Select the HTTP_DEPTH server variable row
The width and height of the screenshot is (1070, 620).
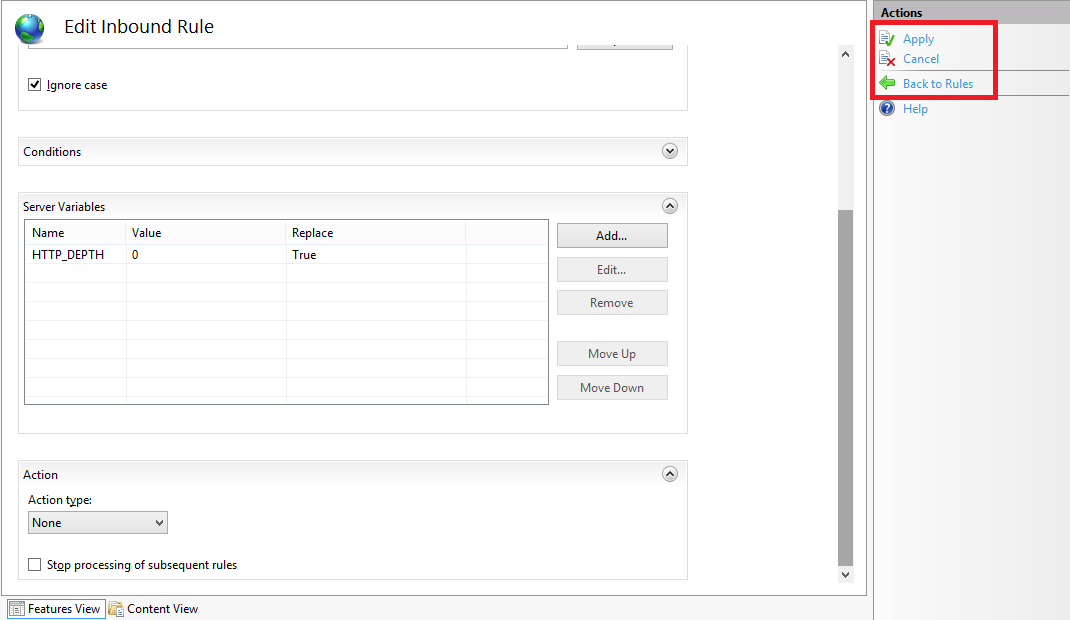point(68,255)
